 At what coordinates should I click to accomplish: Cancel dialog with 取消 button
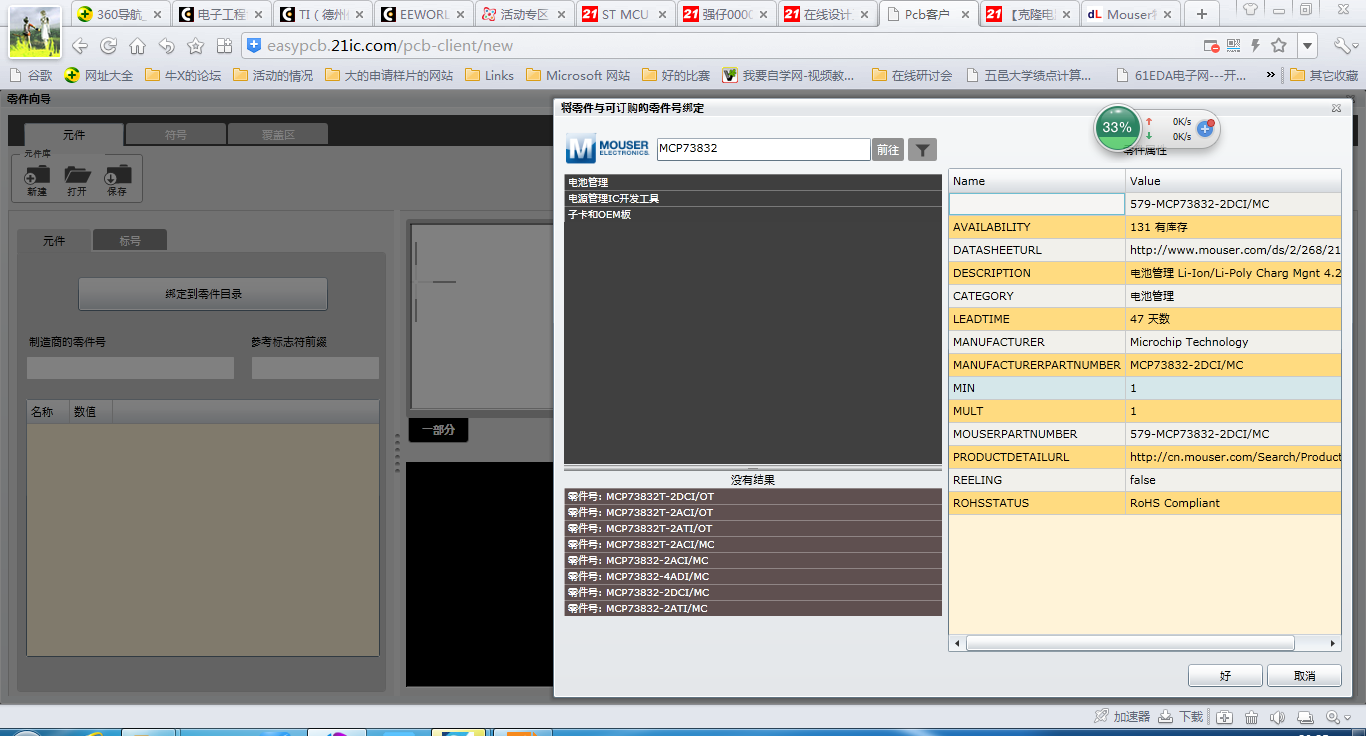coord(1304,676)
